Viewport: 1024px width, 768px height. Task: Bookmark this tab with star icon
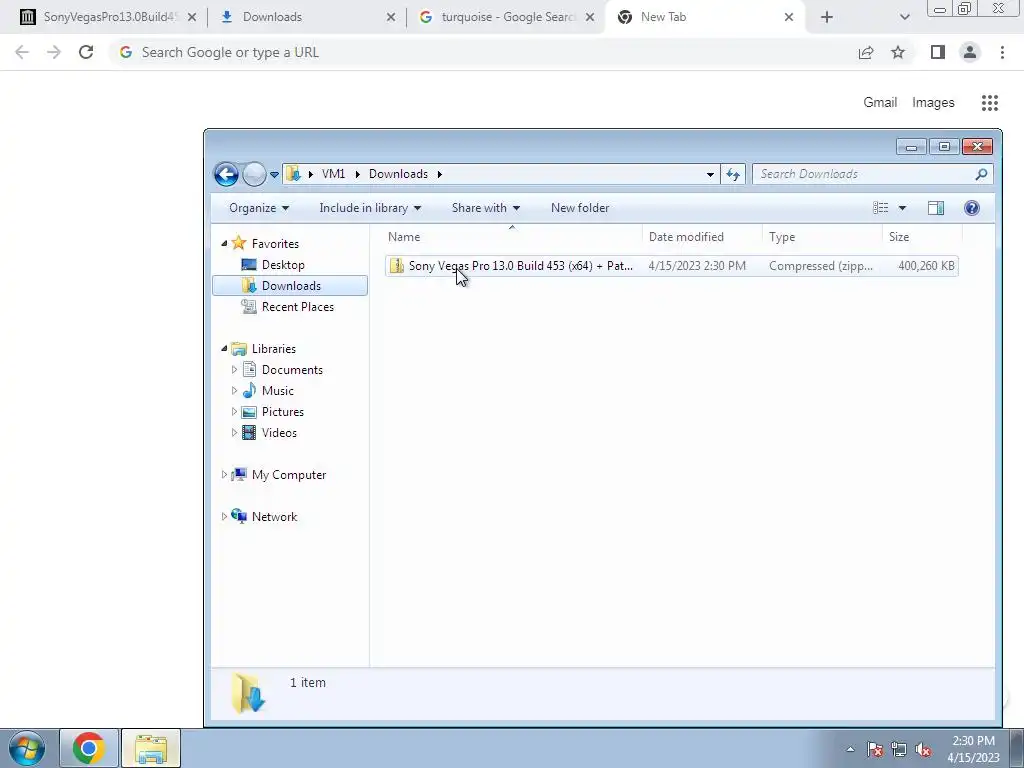pos(898,52)
